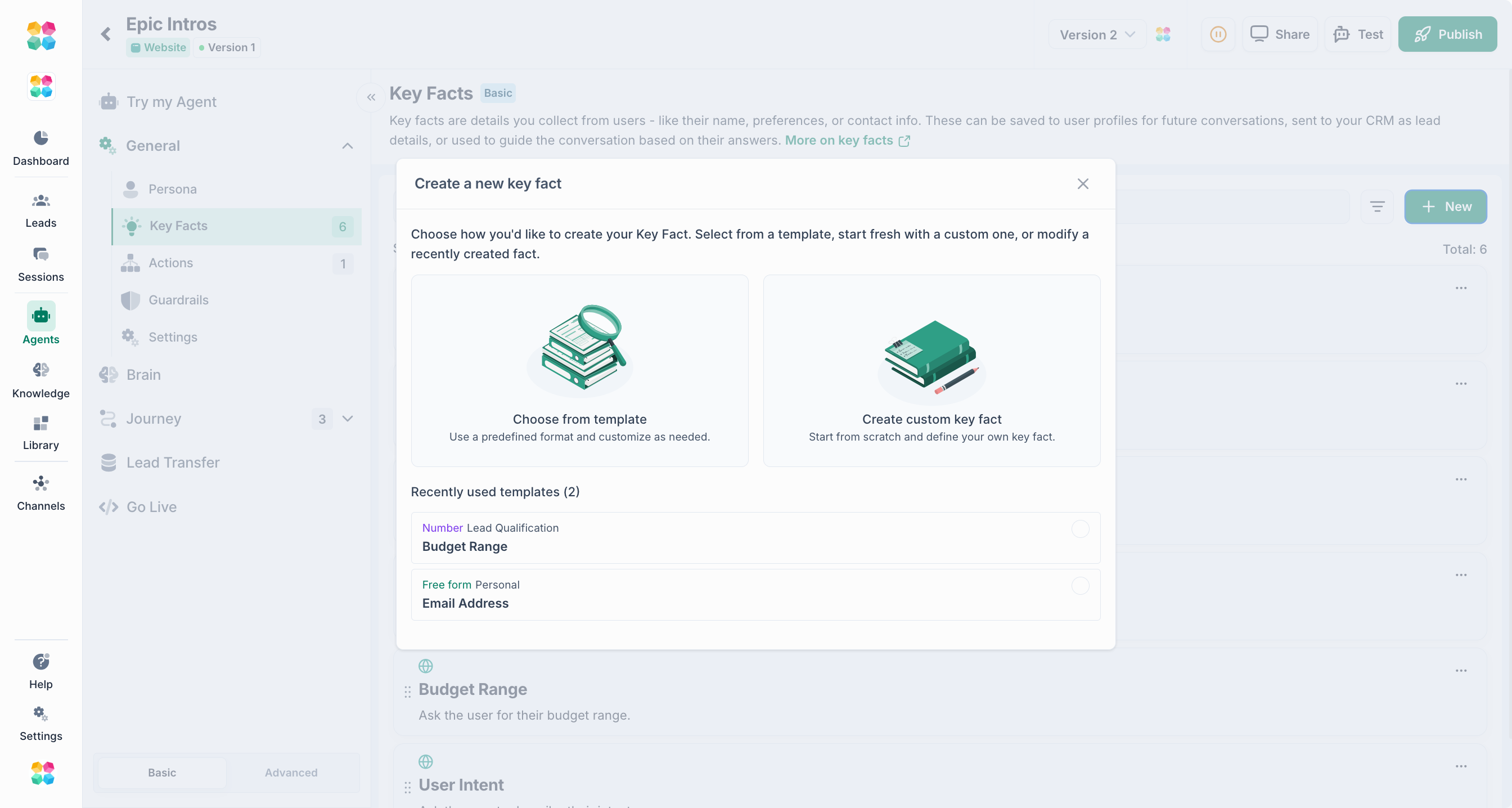The width and height of the screenshot is (1512, 808).
Task: Open Guardrails in the General menu
Action: click(178, 300)
